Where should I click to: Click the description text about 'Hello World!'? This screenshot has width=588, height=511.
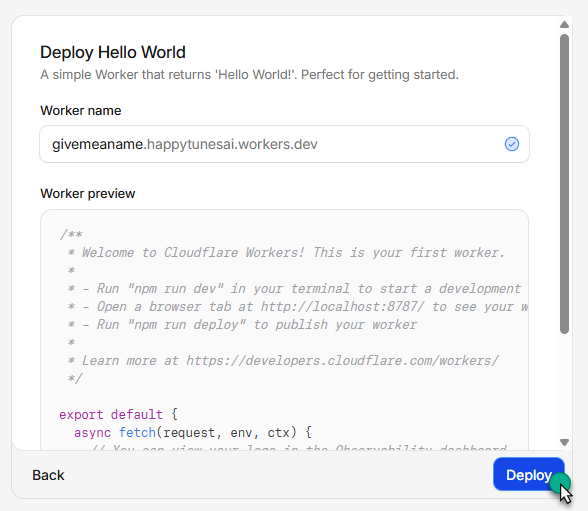click(249, 75)
